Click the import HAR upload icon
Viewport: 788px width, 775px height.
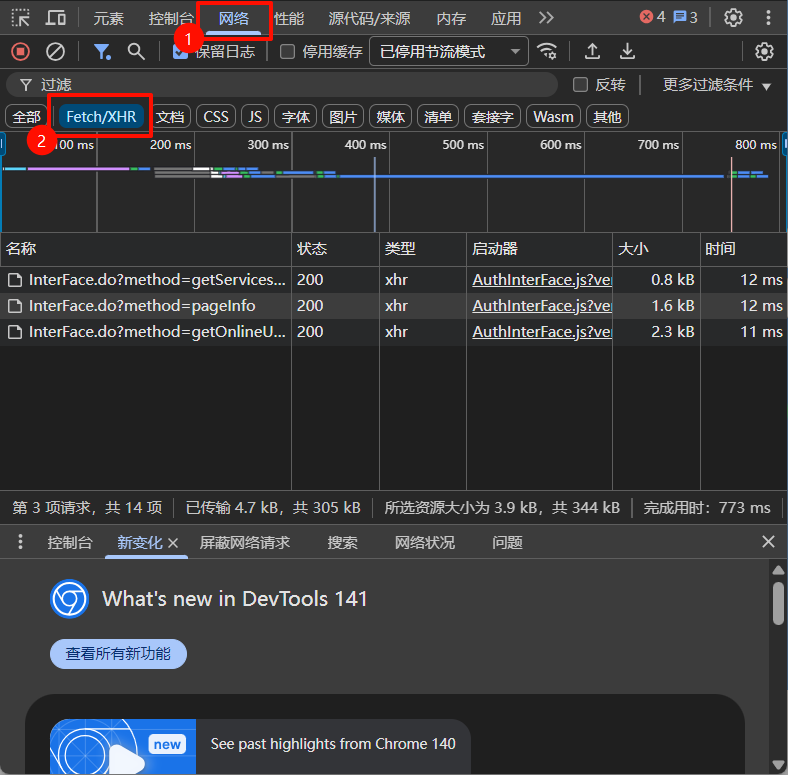click(592, 52)
